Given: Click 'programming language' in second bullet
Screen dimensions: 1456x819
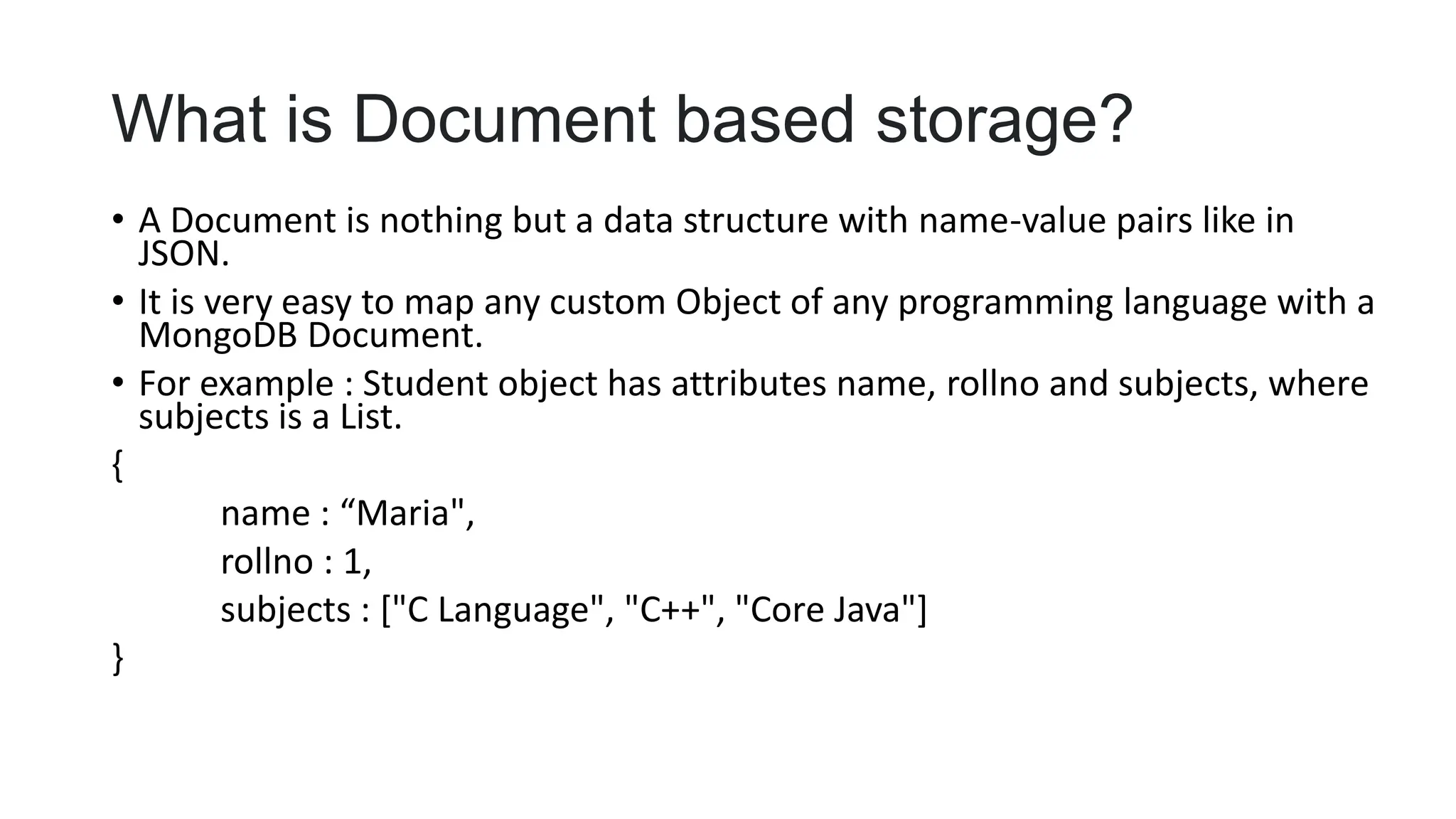Looking at the screenshot, I should 1082,302.
